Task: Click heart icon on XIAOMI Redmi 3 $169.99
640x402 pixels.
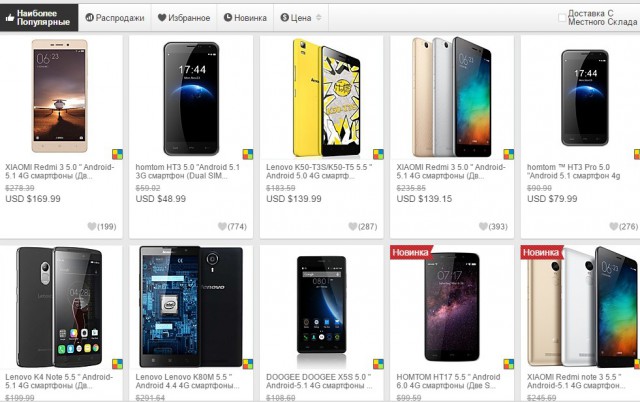Action: coord(92,226)
